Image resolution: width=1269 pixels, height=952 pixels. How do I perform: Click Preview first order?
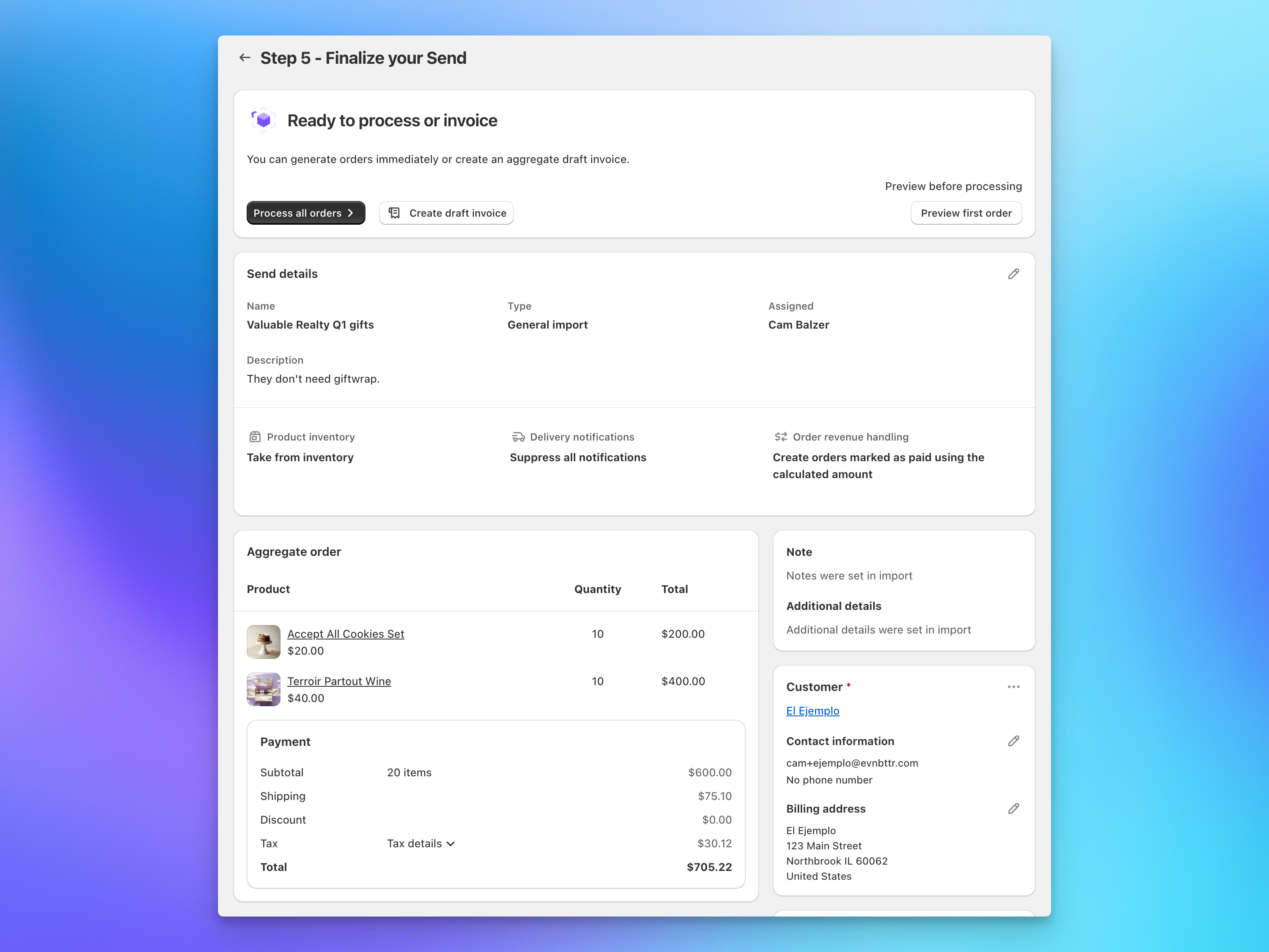point(966,213)
